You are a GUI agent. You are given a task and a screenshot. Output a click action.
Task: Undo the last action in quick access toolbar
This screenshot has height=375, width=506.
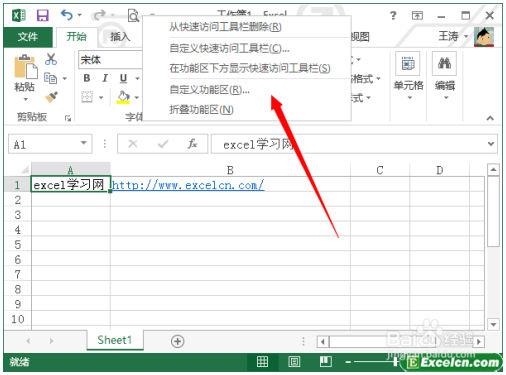(67, 15)
